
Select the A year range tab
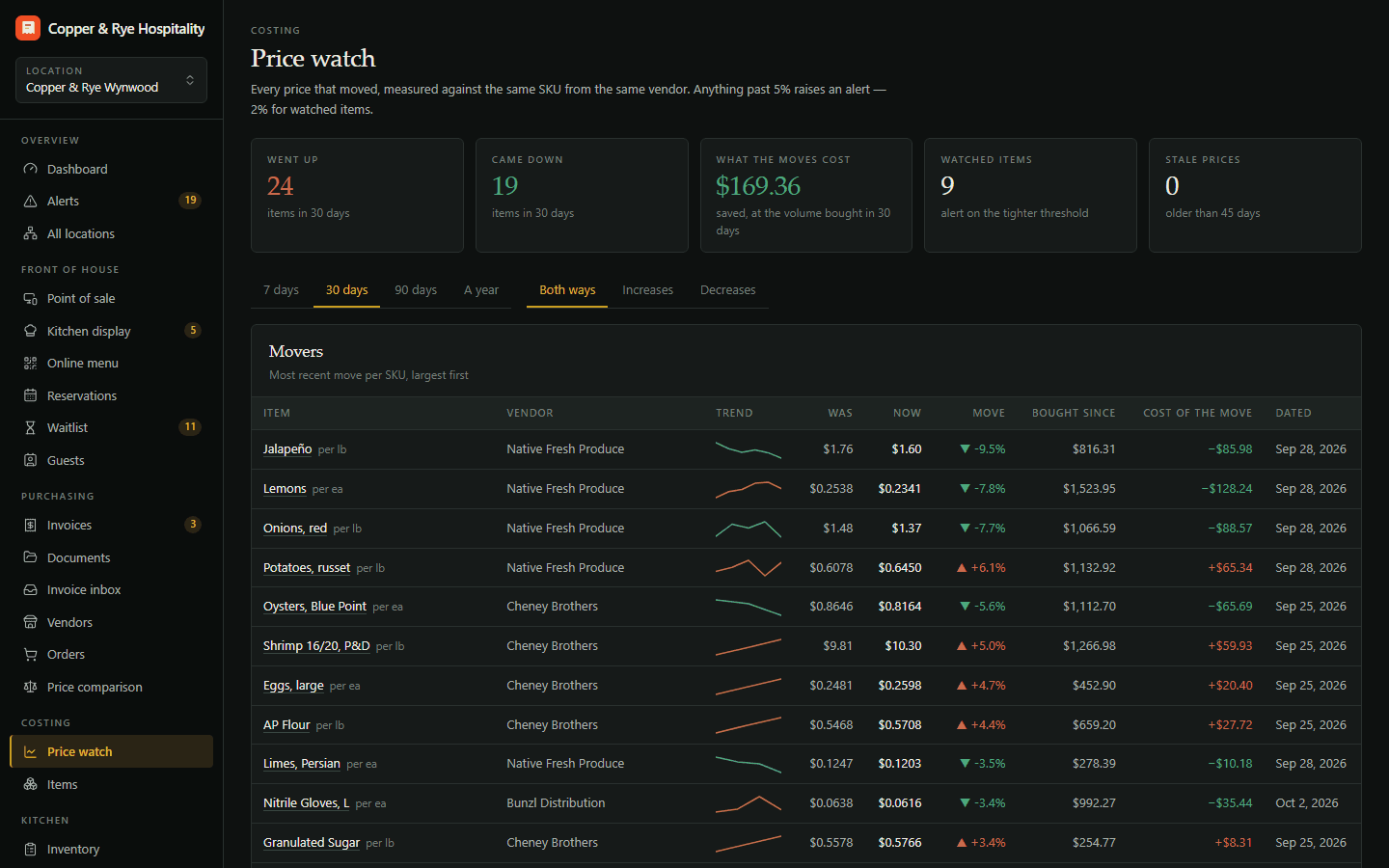coord(481,289)
